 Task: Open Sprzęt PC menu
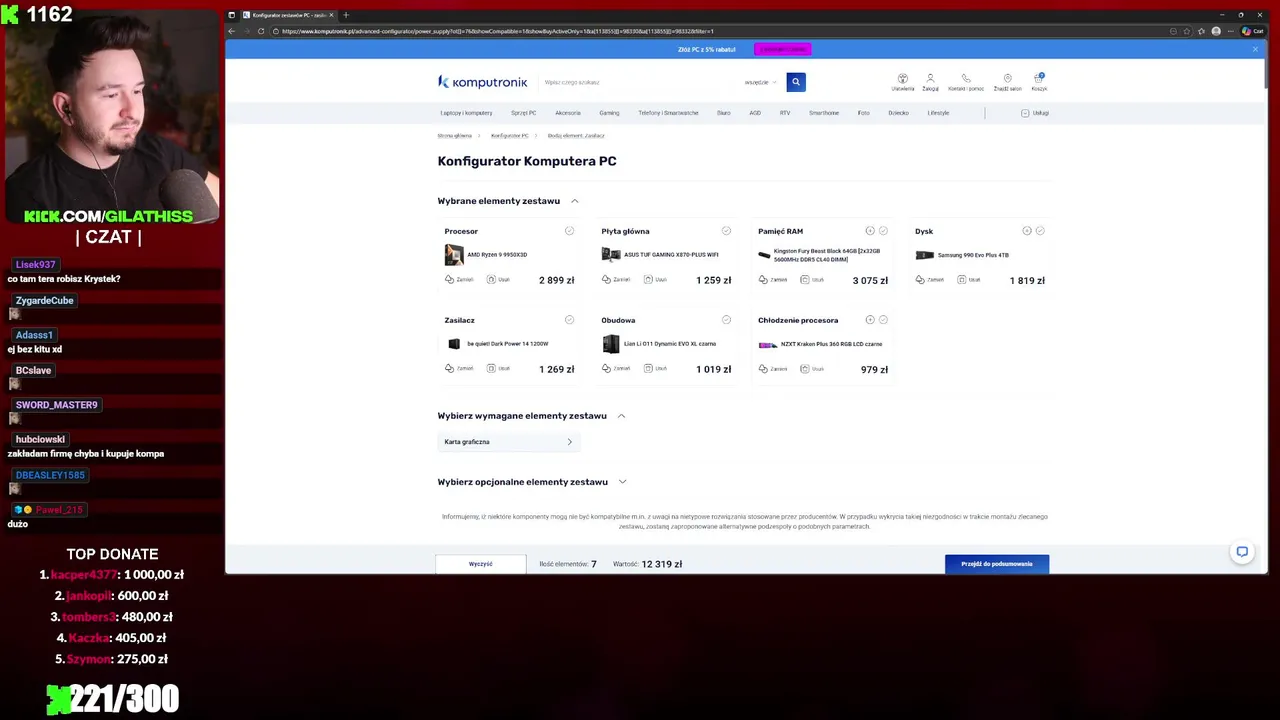(523, 113)
